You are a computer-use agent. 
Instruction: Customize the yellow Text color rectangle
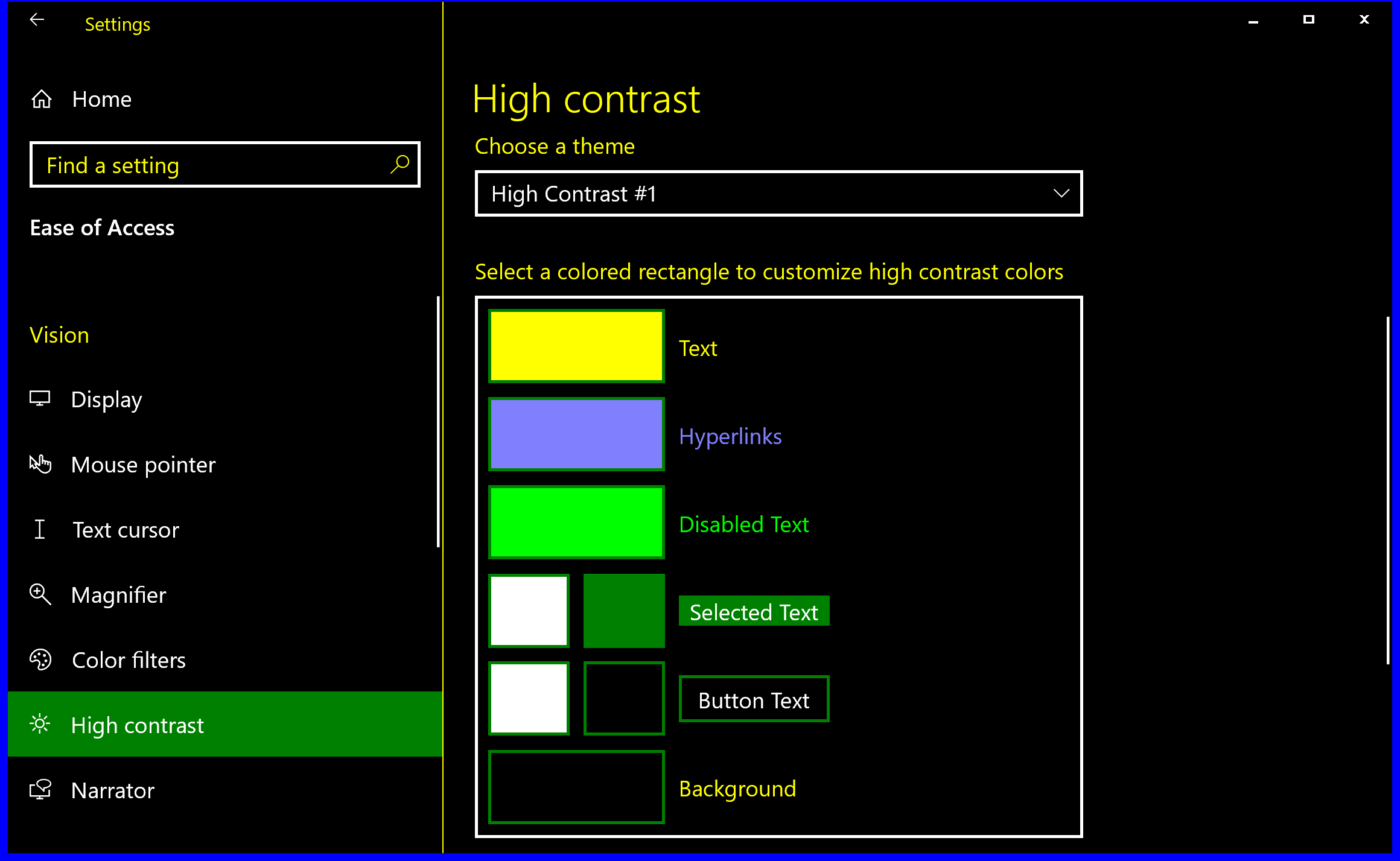576,346
